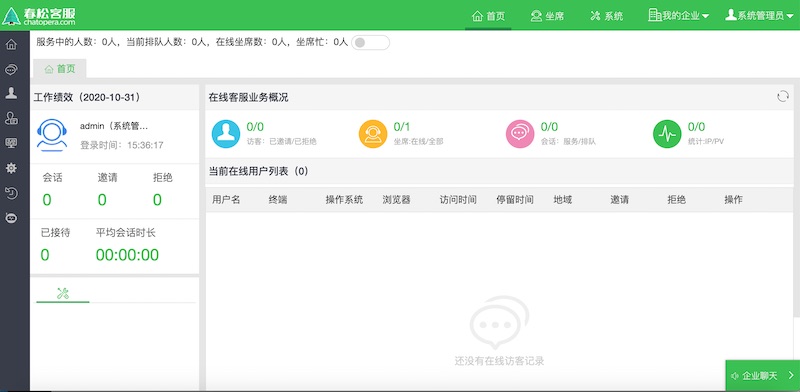Viewport: 800px width, 392px height.
Task: Click the 春松客服 chatopera logo
Action: point(39,16)
